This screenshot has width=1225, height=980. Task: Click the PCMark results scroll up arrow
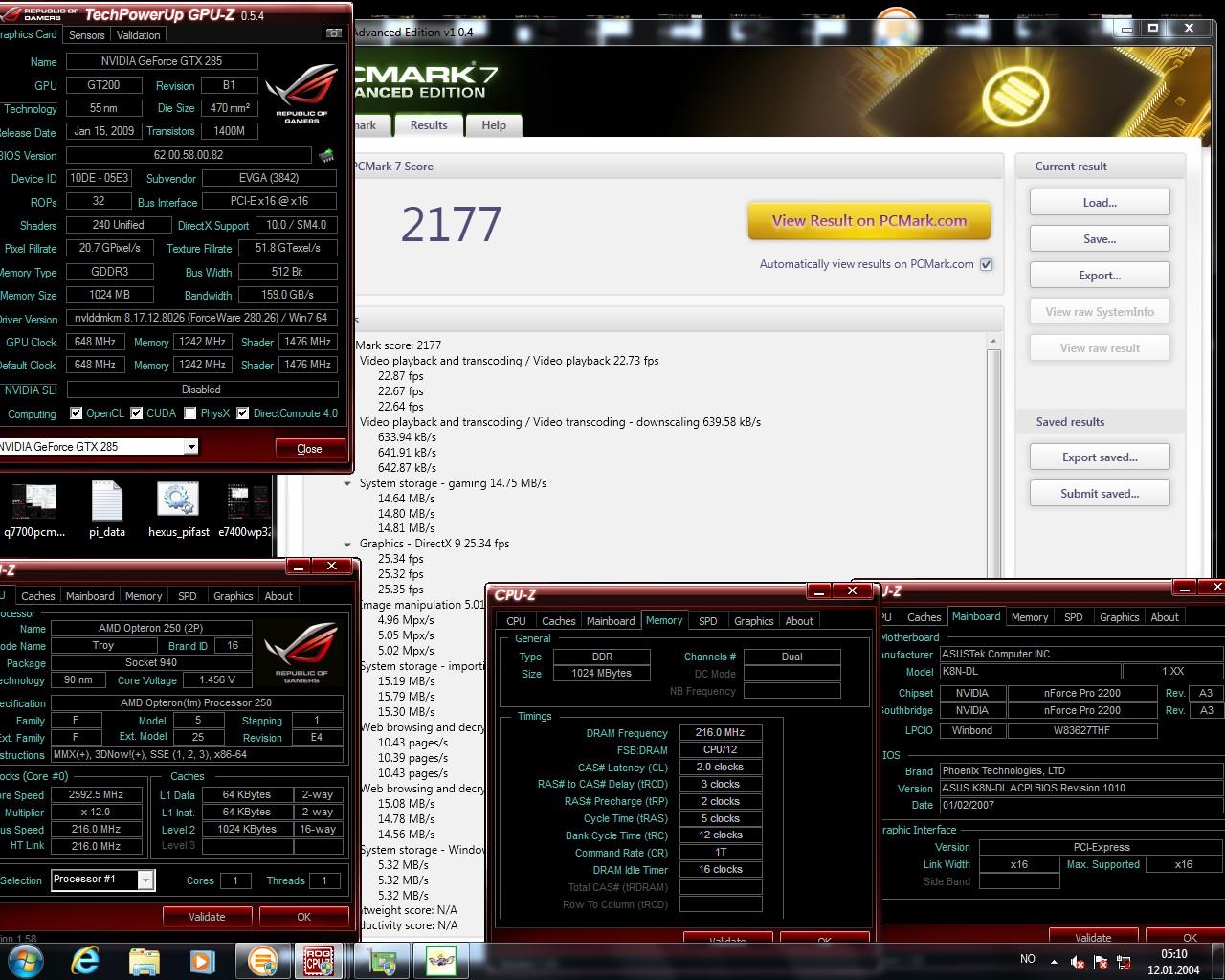coord(992,342)
